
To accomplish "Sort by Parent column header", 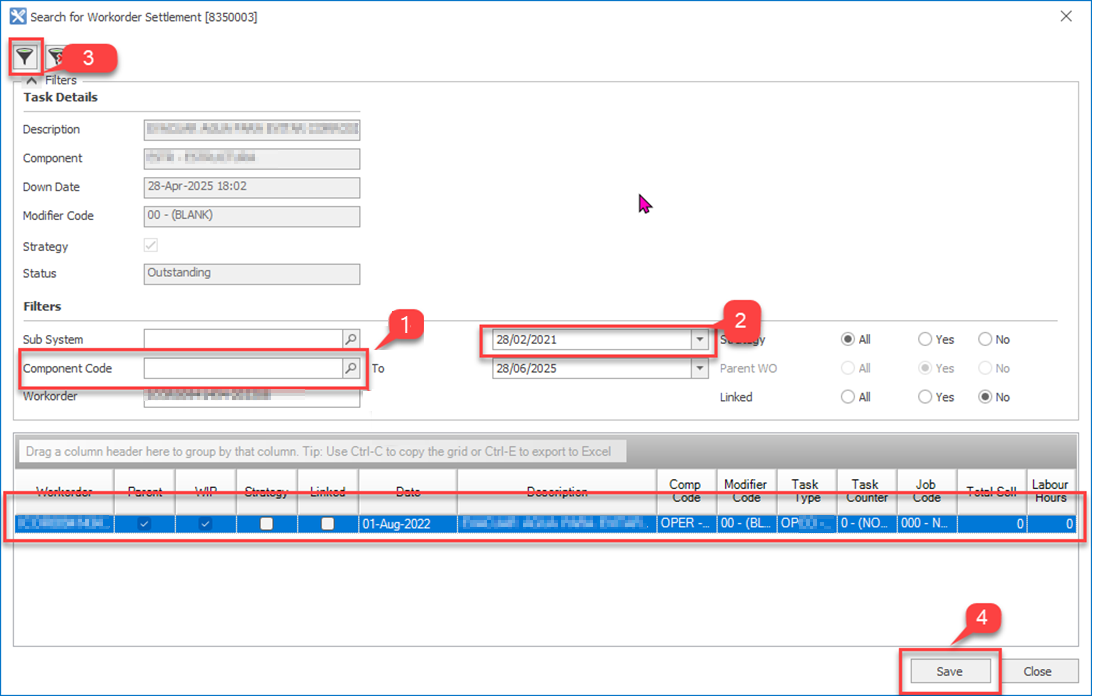I will click(144, 491).
